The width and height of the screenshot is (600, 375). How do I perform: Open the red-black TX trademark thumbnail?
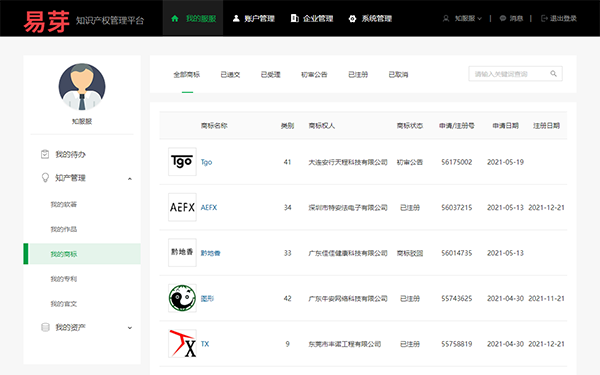tap(182, 344)
